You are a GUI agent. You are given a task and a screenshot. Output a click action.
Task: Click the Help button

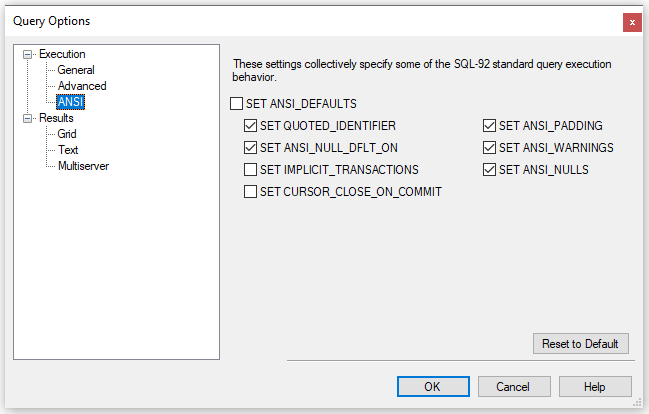pyautogui.click(x=595, y=386)
